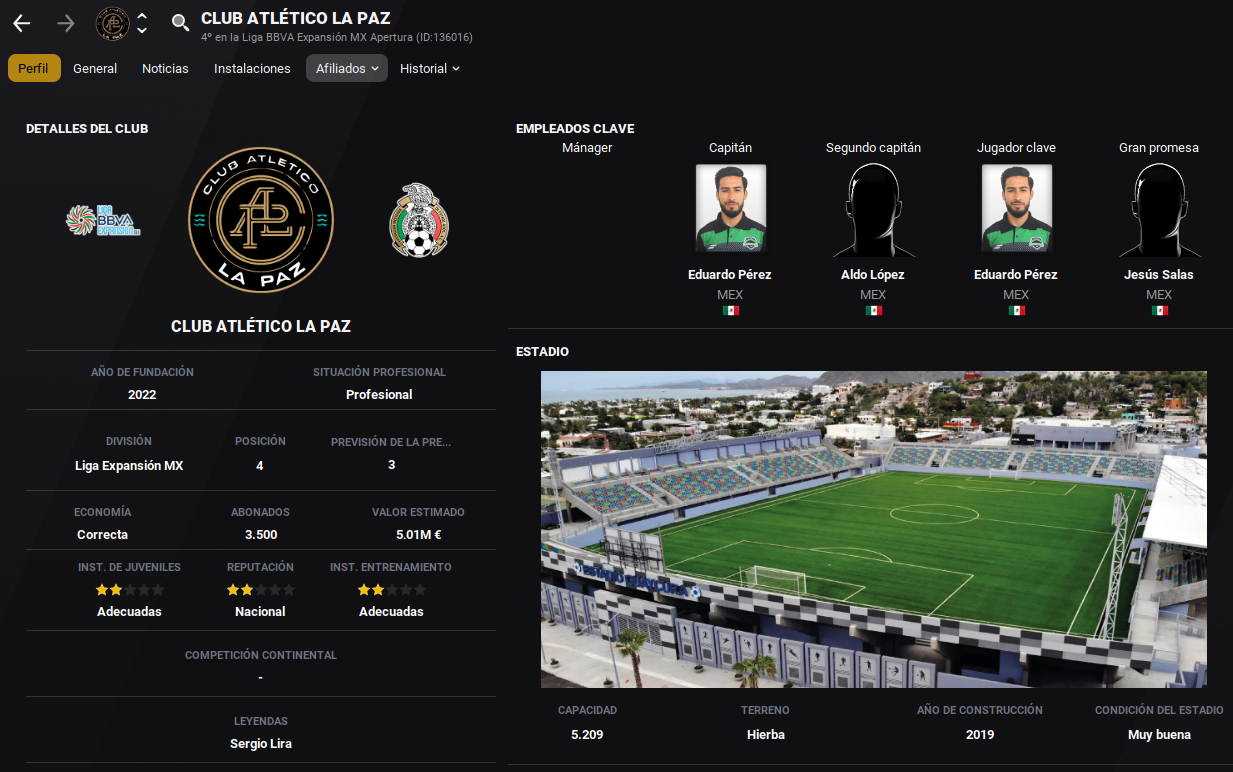Click the Correcta economy value
This screenshot has width=1233, height=772.
(x=102, y=534)
